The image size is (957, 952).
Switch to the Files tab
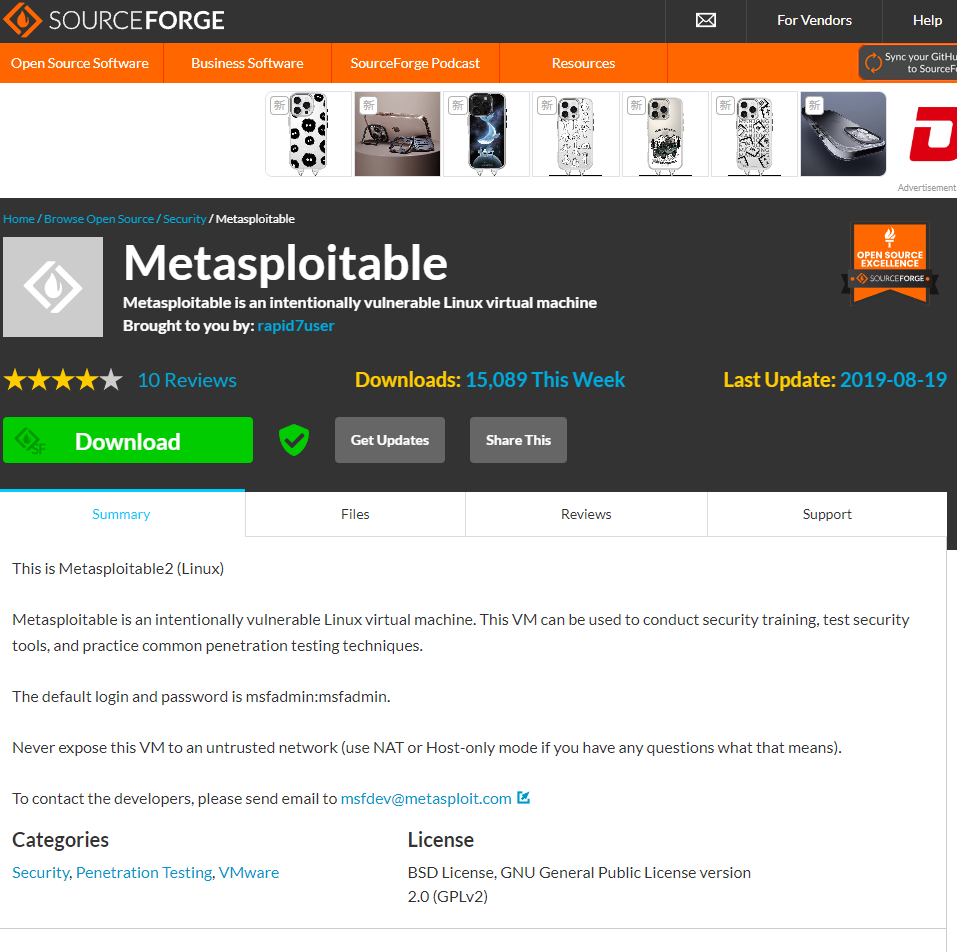(355, 514)
